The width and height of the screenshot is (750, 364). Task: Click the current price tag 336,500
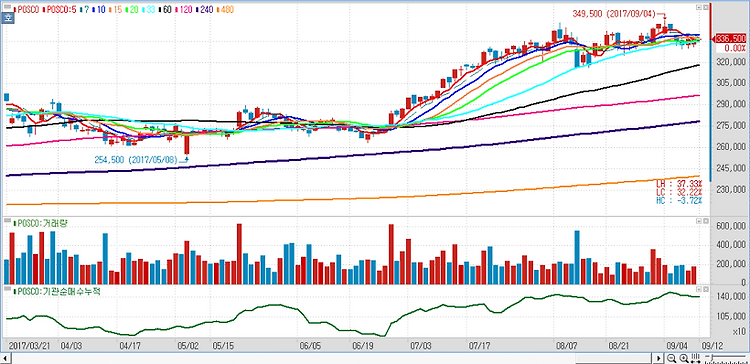coord(730,39)
